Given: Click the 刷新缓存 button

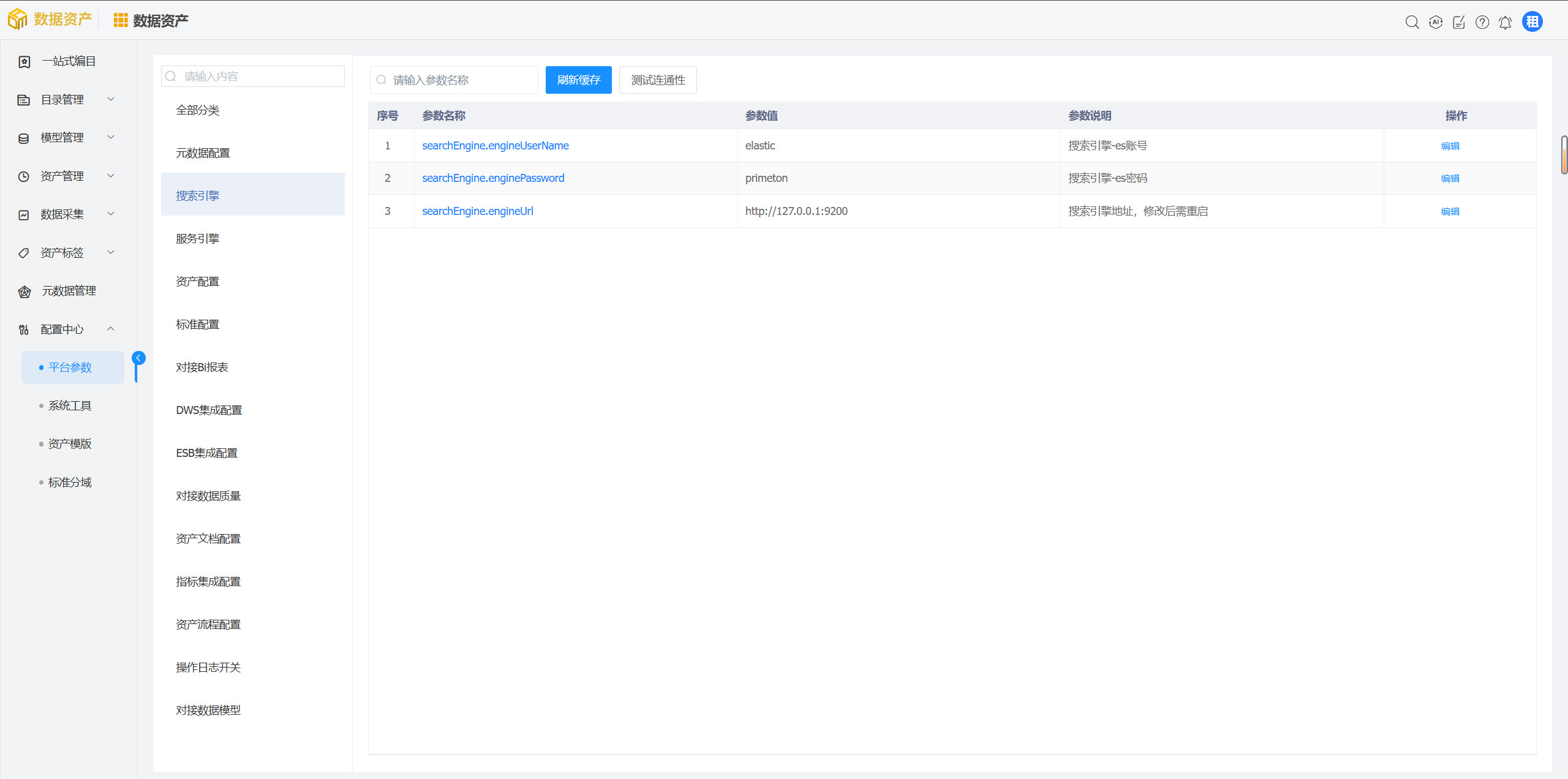Looking at the screenshot, I should coord(578,80).
